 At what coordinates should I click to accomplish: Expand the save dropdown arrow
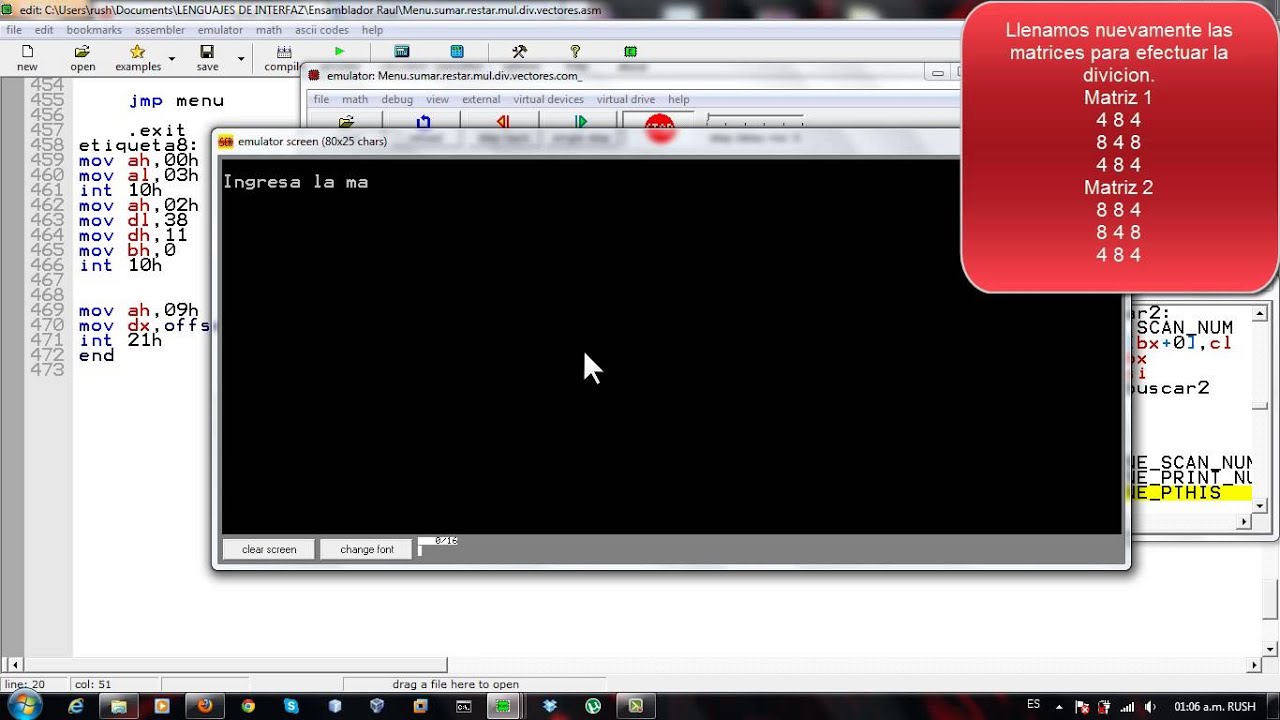pos(240,60)
